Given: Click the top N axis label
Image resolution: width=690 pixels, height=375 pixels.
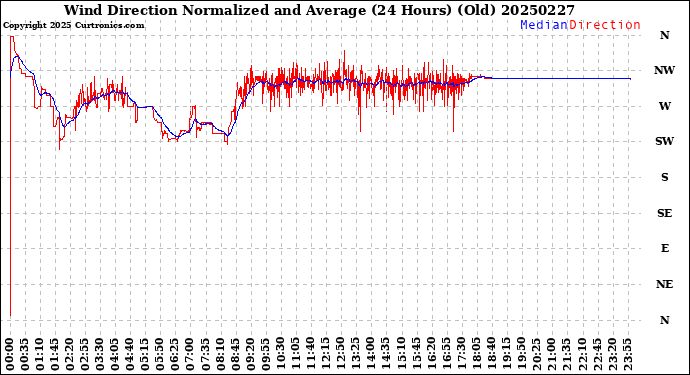Looking at the screenshot, I should pos(664,35).
